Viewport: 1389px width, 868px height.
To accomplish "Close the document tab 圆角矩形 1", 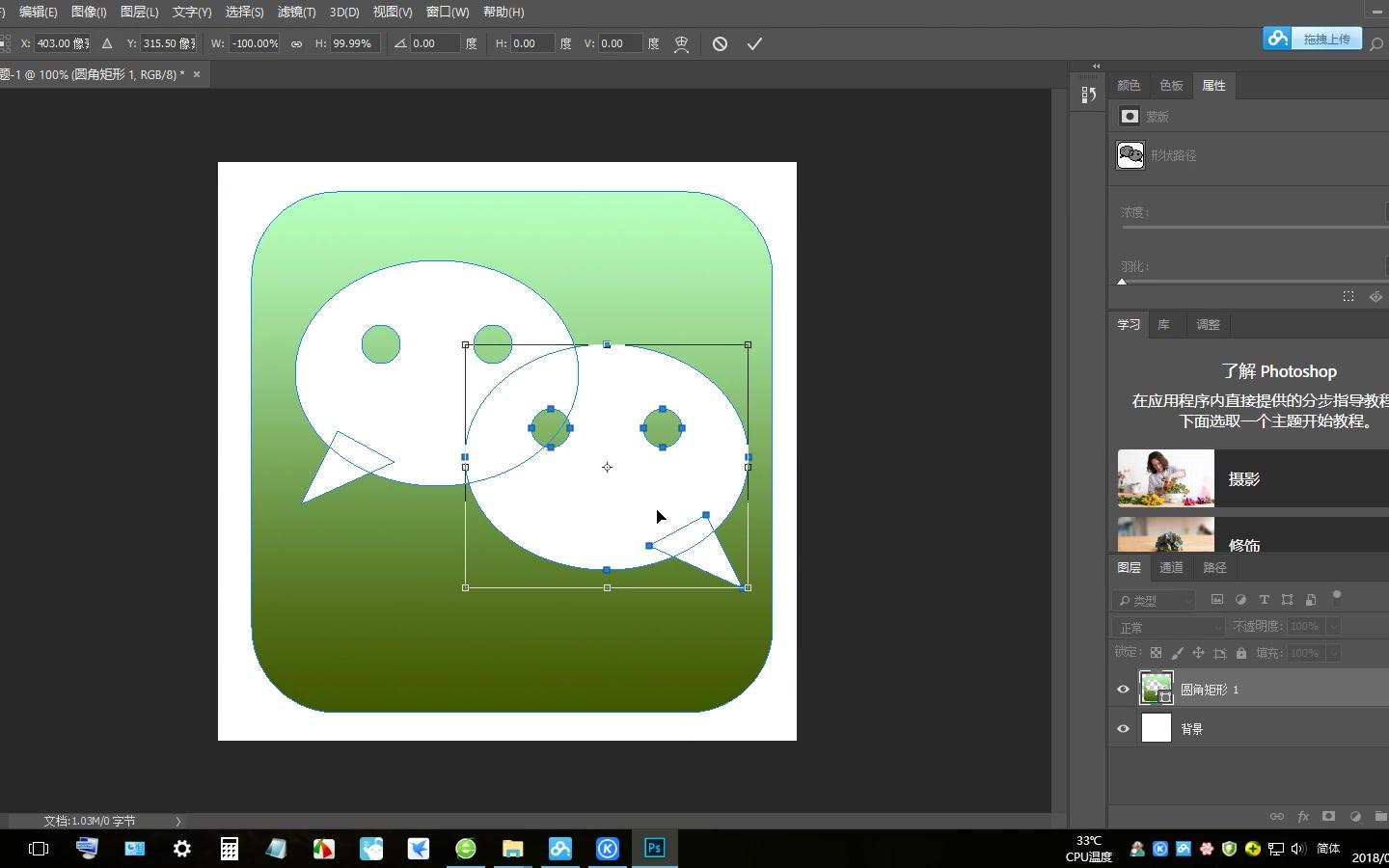I will tap(197, 74).
